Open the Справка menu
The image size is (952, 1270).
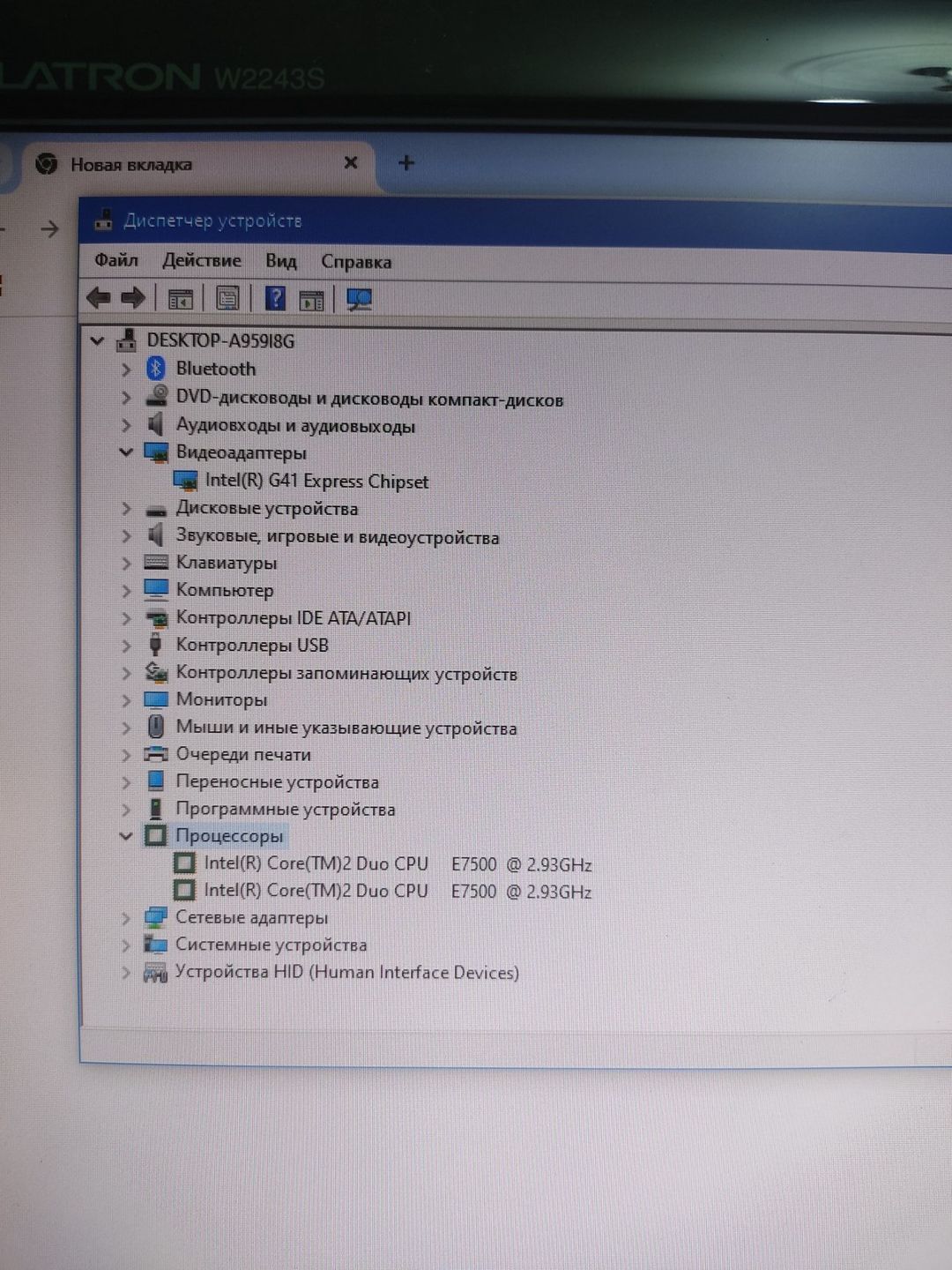pyautogui.click(x=356, y=262)
